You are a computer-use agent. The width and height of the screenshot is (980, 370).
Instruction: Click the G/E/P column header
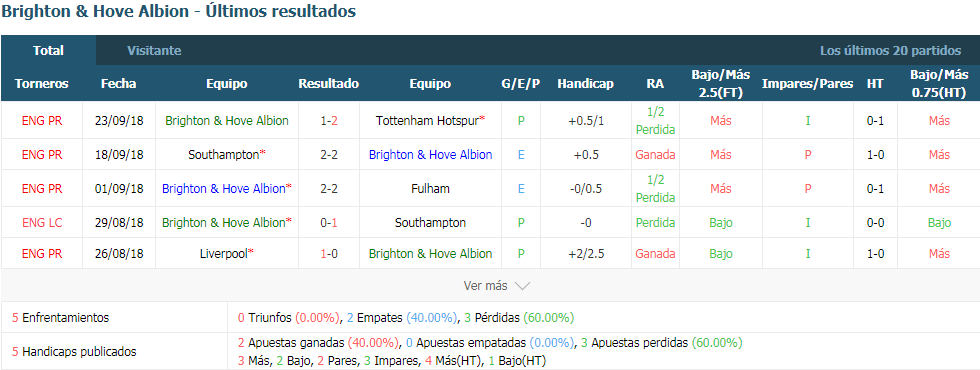click(521, 84)
